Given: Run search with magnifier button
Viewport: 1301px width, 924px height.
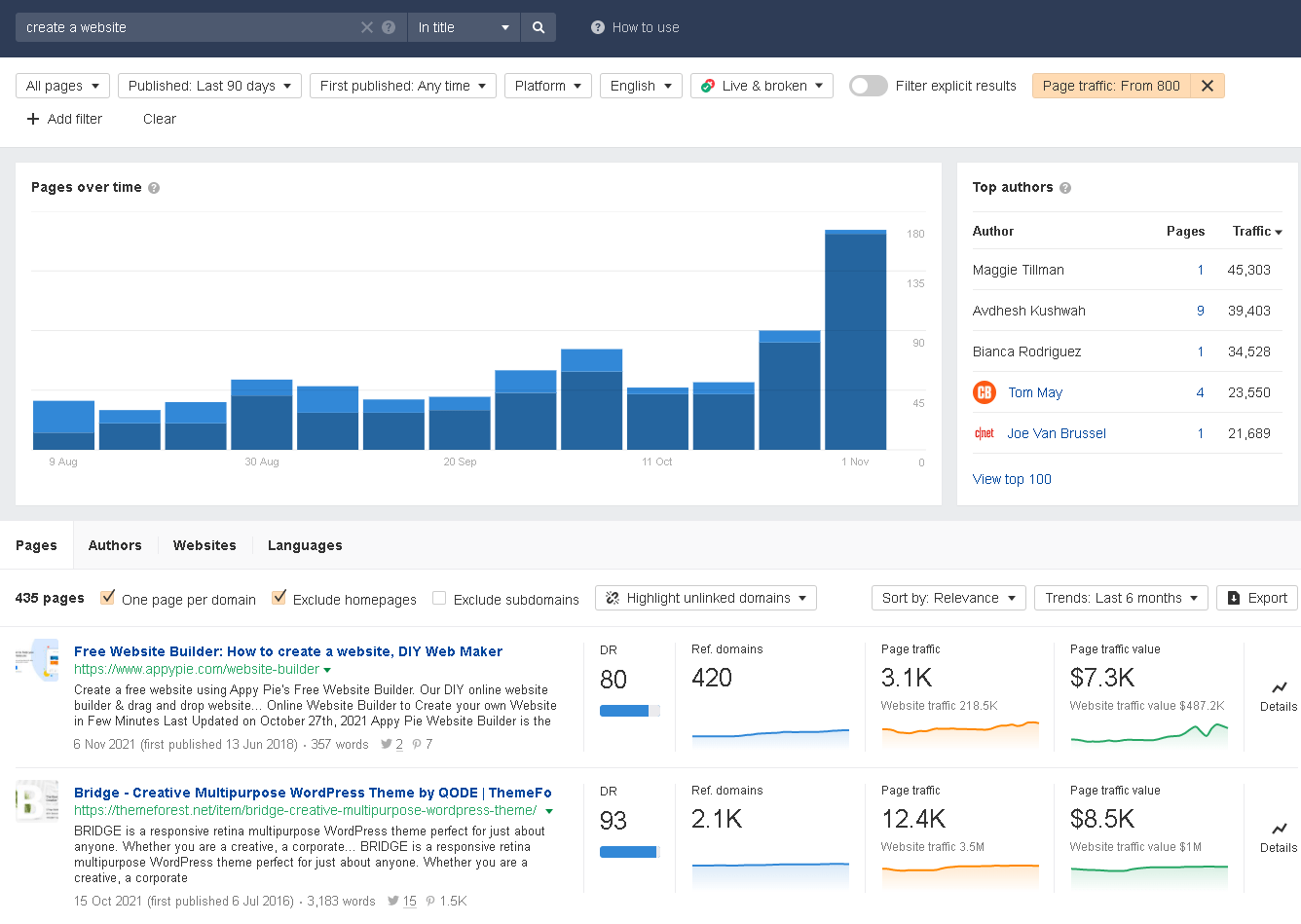Looking at the screenshot, I should point(539,27).
